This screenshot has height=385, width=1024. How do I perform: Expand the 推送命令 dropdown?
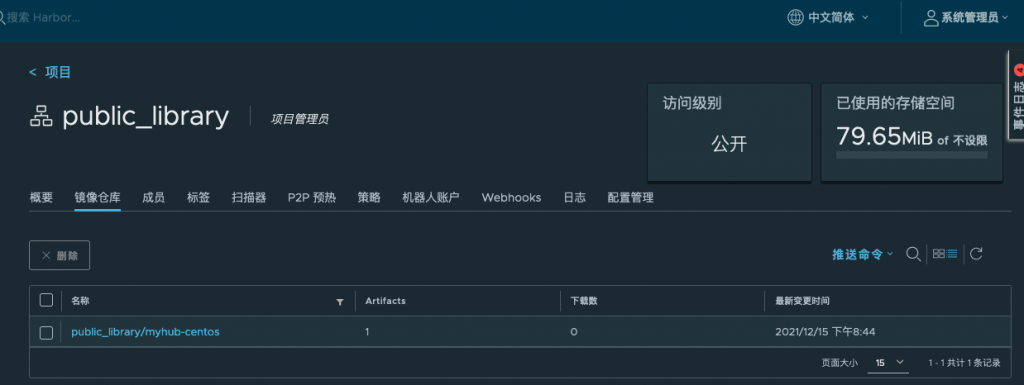[862, 254]
